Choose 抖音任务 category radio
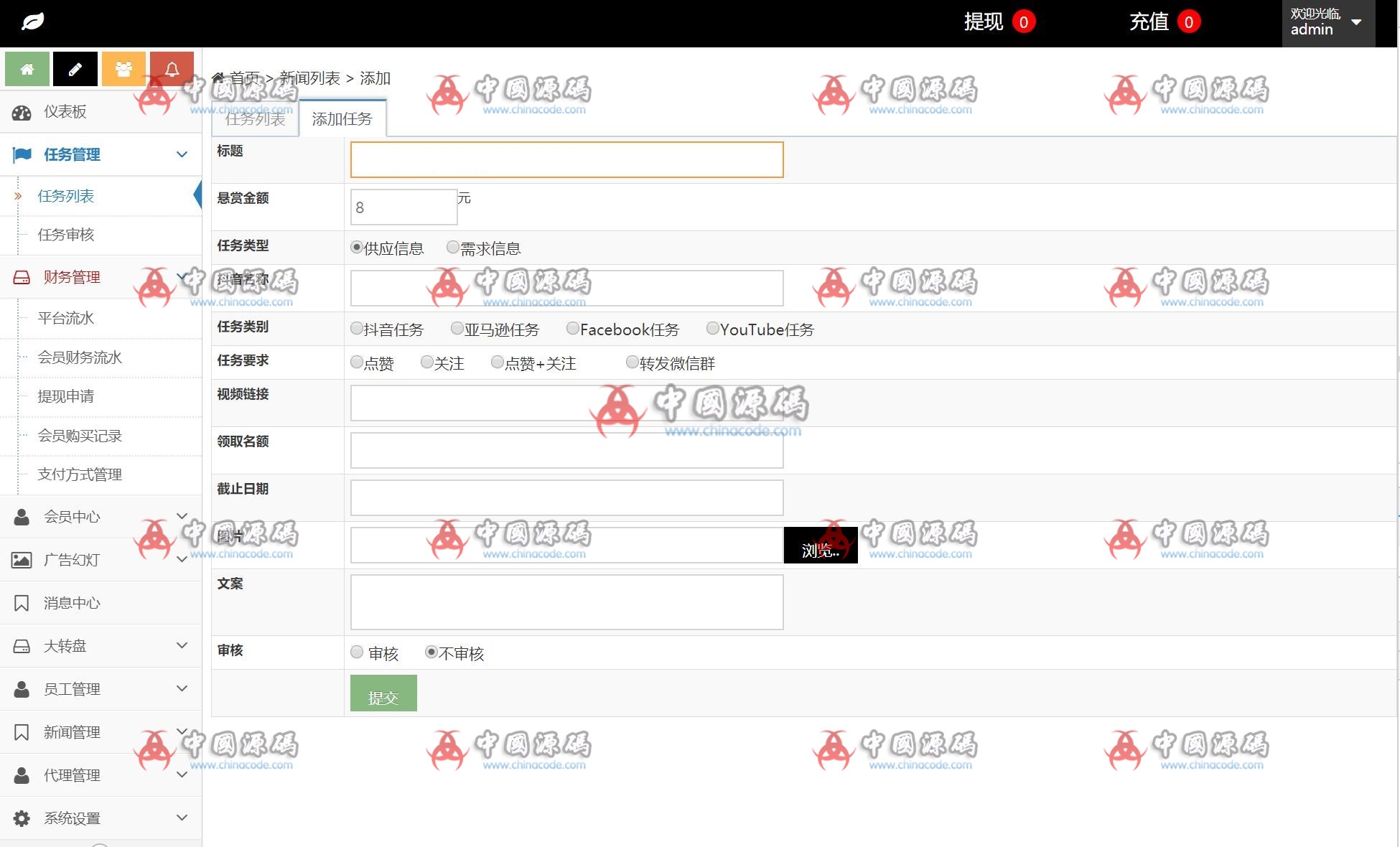Viewport: 1400px width, 847px height. pos(357,328)
